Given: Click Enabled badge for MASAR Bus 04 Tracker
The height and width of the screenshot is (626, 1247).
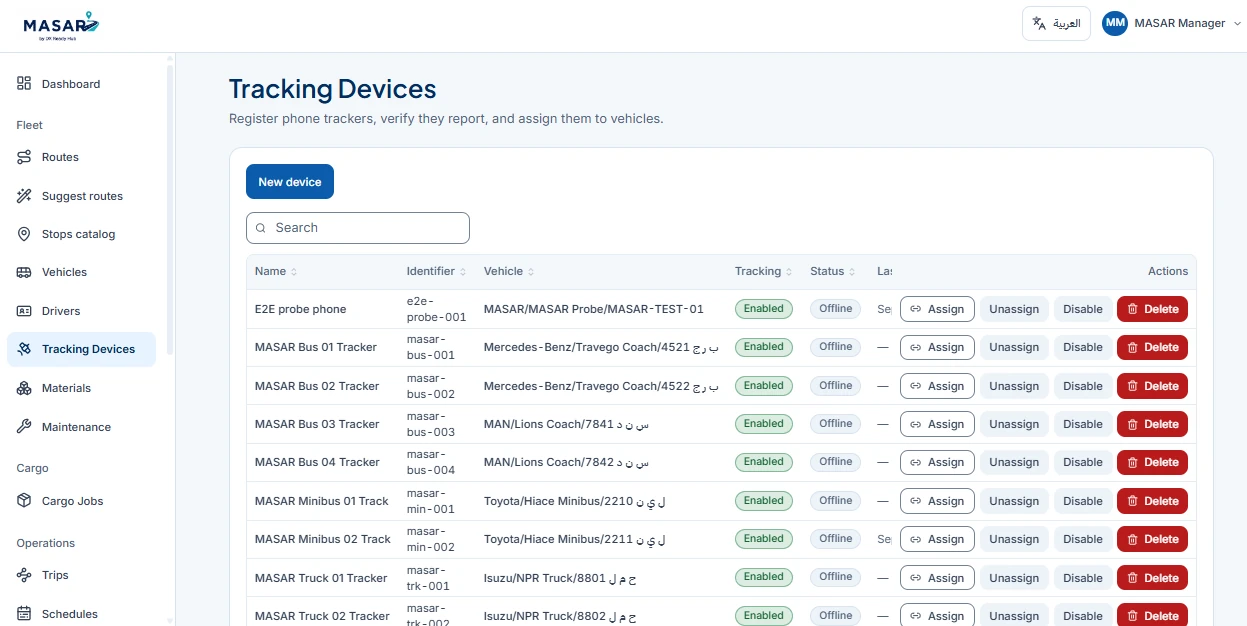Looking at the screenshot, I should 763,462.
